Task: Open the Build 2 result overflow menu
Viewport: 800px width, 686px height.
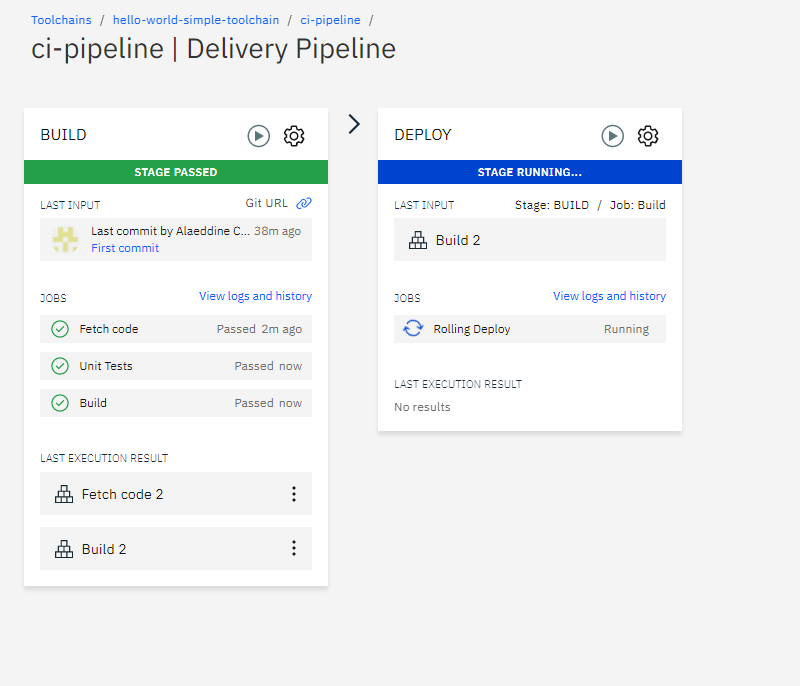Action: coord(294,548)
